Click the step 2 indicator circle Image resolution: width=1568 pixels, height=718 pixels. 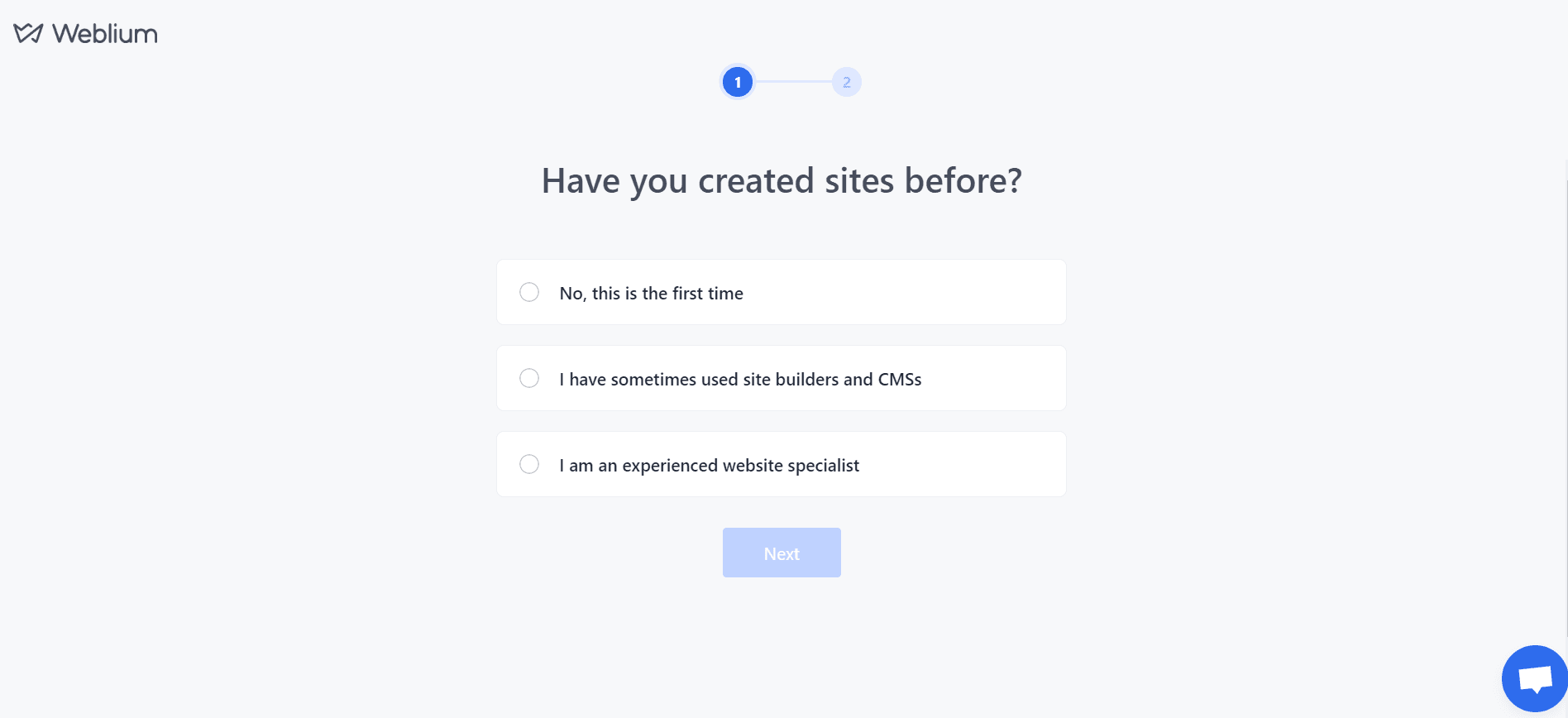tap(846, 81)
